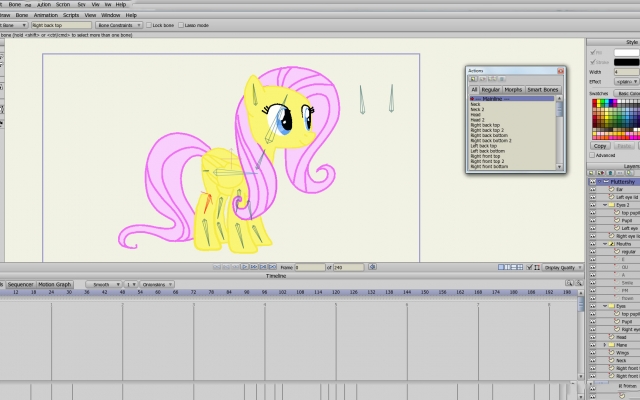This screenshot has width=640, height=400.
Task: Tick the Advanced checkbox in Style panel
Action: click(x=592, y=155)
